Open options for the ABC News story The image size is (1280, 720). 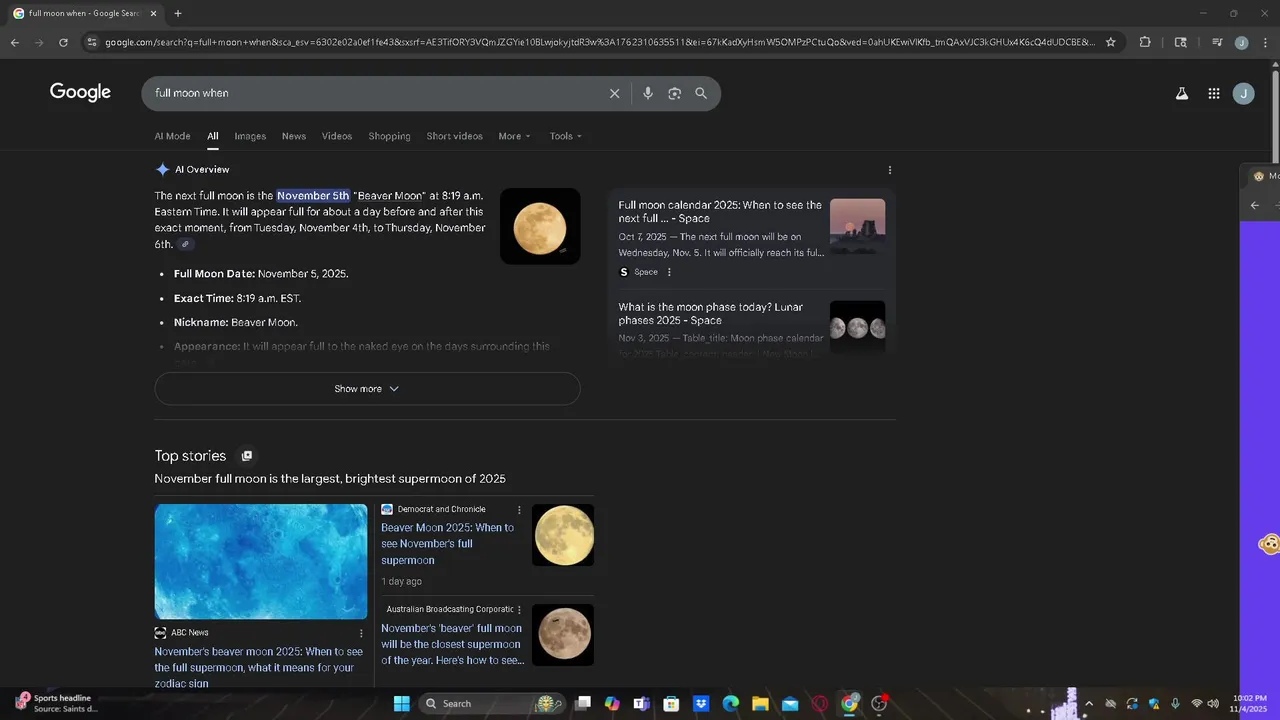(x=361, y=633)
